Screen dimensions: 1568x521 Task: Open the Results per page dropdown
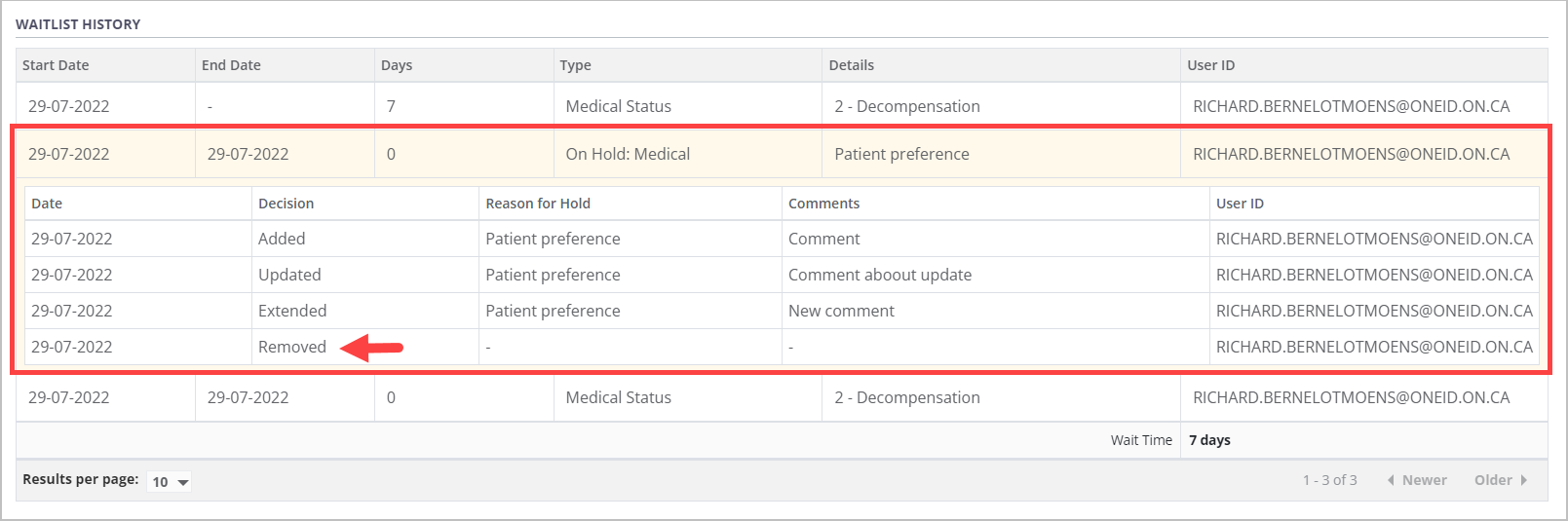click(170, 481)
